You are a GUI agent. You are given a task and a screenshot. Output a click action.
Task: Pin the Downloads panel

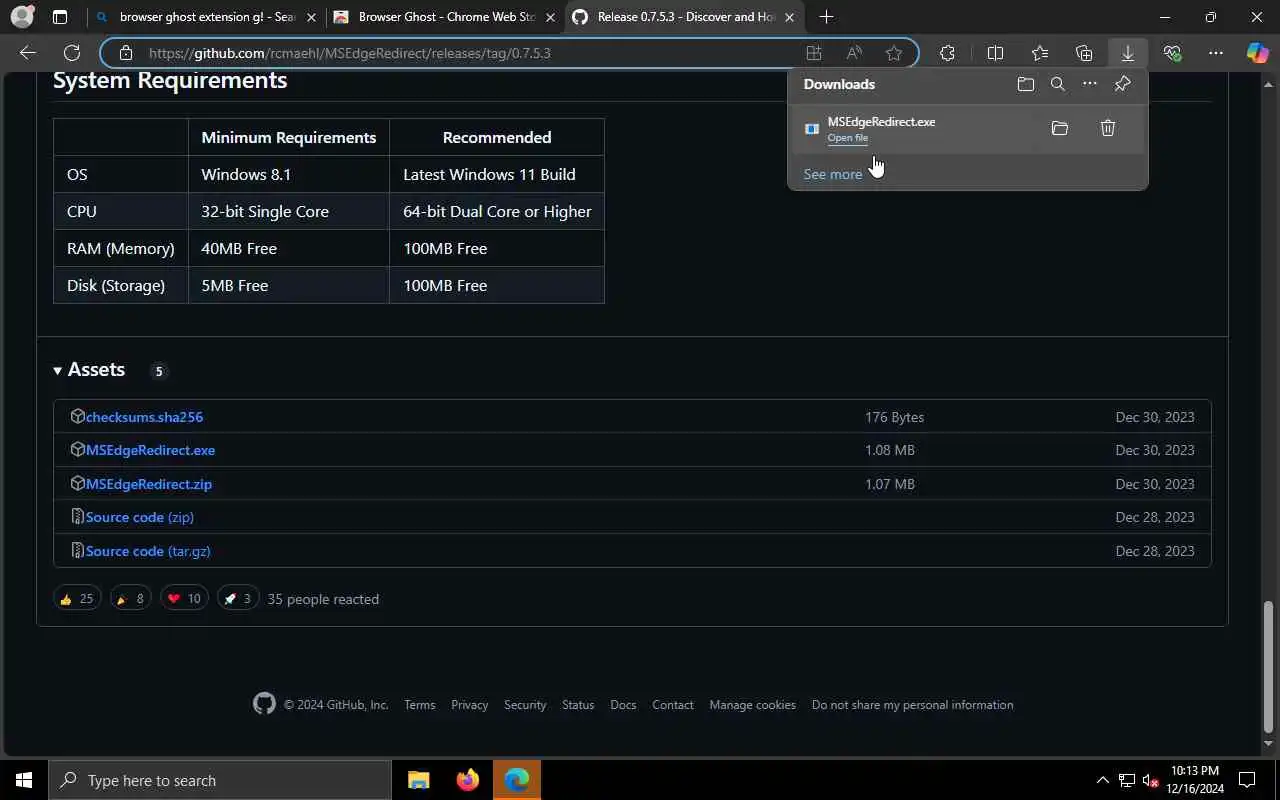(x=1122, y=84)
